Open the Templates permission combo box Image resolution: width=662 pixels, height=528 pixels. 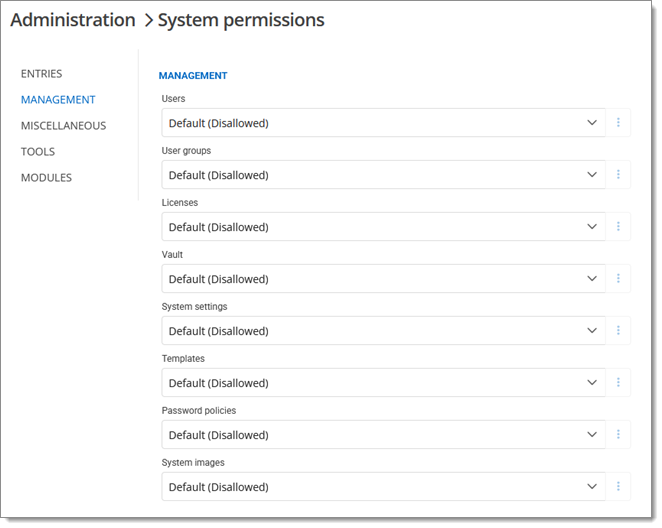383,383
